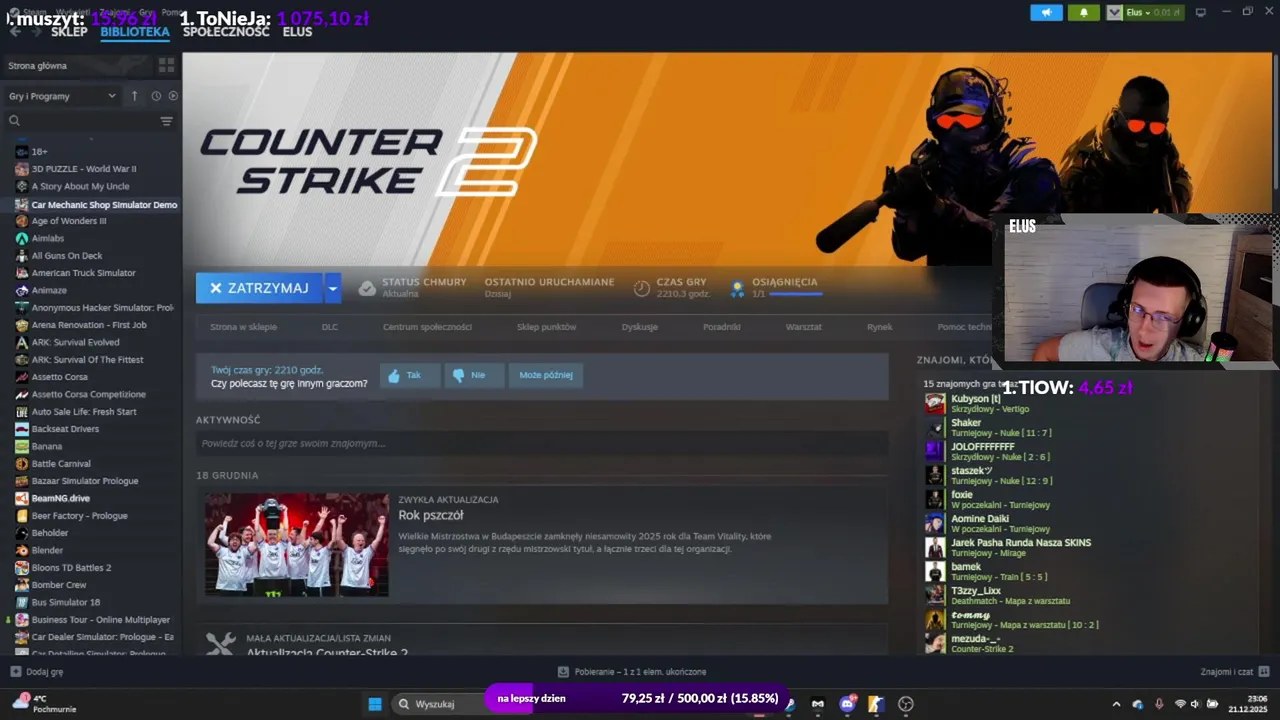Open the ELUS profile tab
The image size is (1280, 720).
(x=297, y=32)
